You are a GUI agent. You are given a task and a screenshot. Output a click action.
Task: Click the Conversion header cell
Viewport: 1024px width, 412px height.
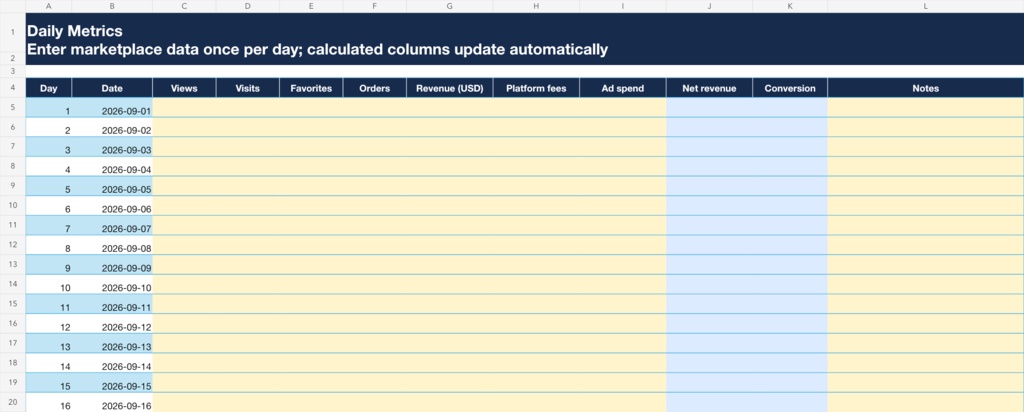point(790,88)
